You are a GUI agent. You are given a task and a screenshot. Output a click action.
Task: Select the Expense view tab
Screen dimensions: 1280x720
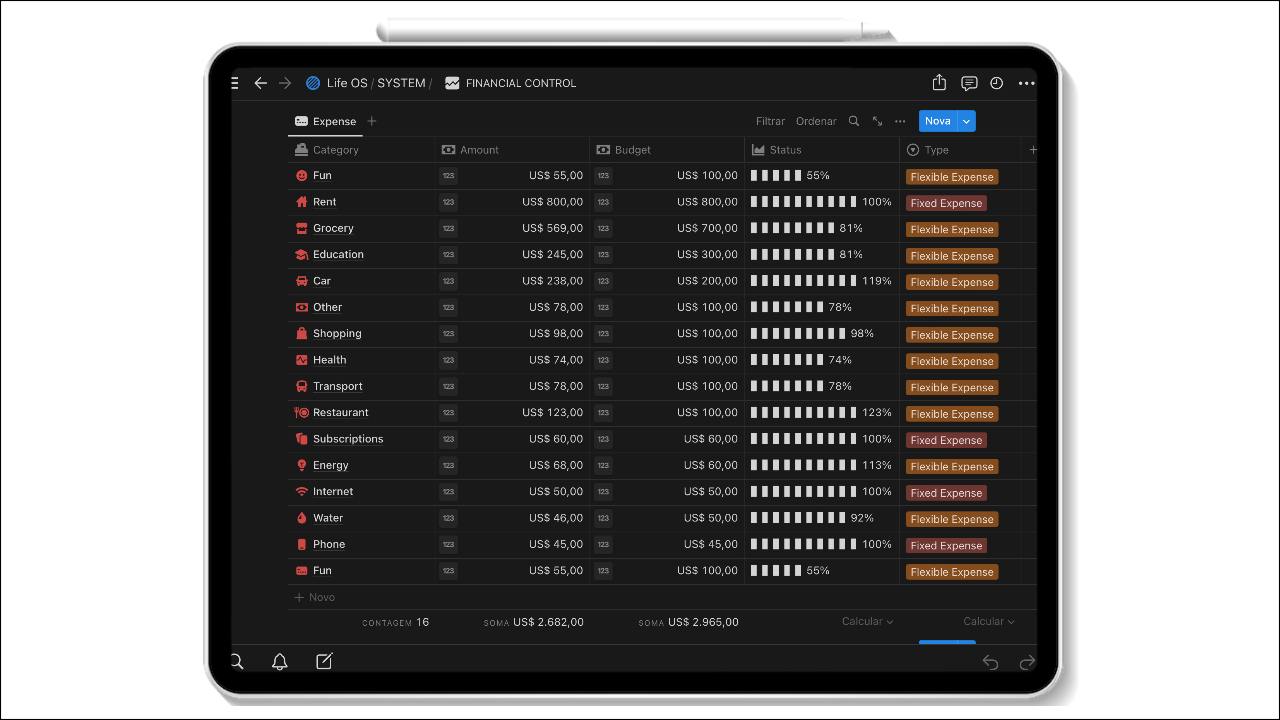click(325, 121)
